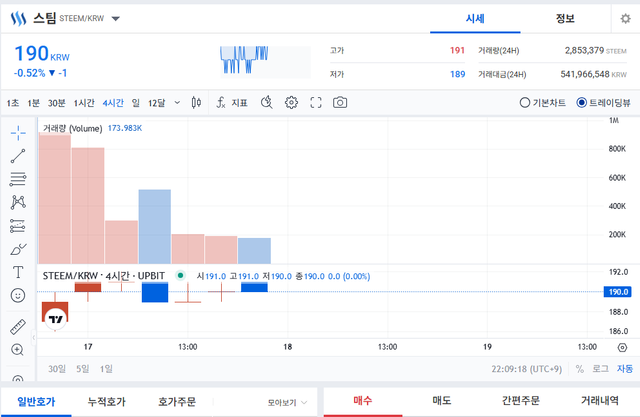Expand more time interval options
This screenshot has height=417, width=640.
coord(177,102)
